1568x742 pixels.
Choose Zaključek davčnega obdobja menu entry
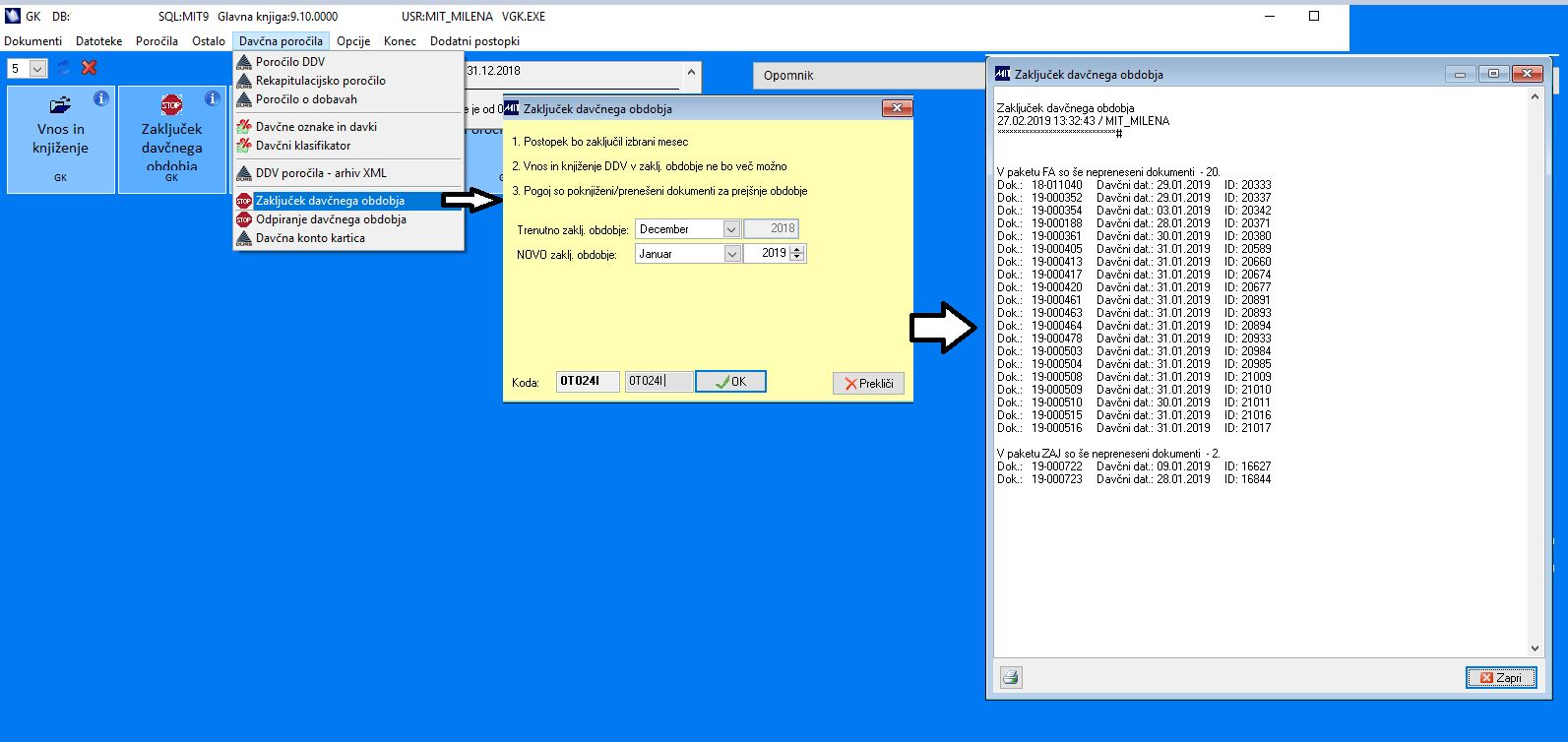click(x=348, y=201)
